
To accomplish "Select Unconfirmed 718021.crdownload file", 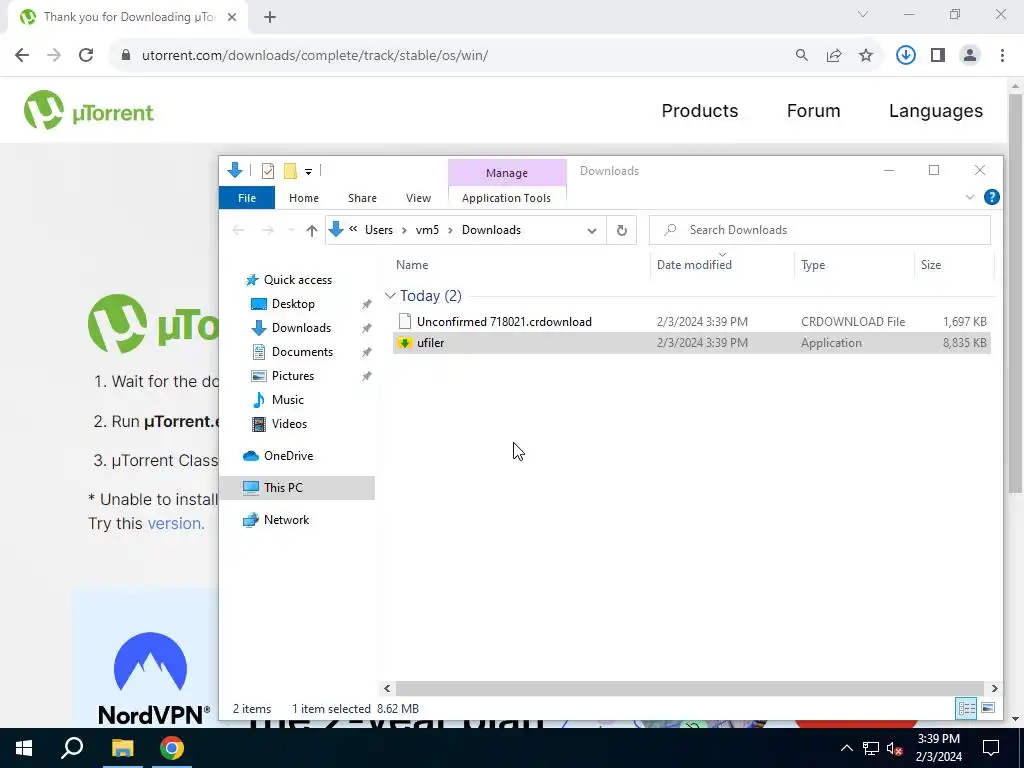I will (x=692, y=321).
